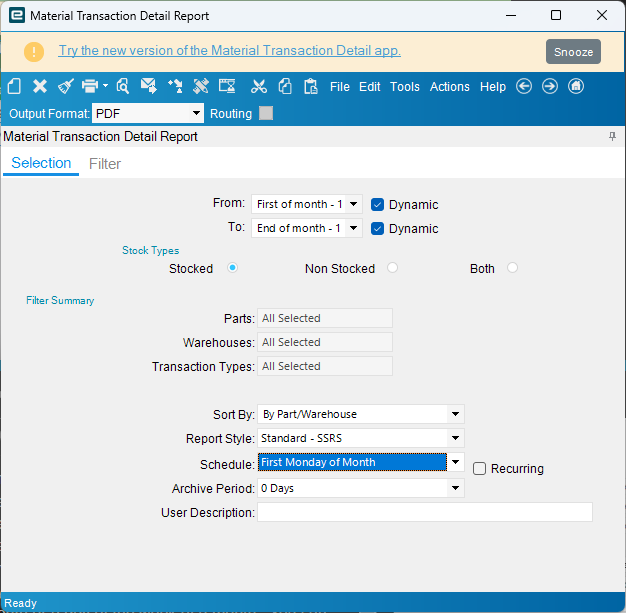Click the 'First of month - 1' value
The width and height of the screenshot is (626, 613).
(300, 204)
